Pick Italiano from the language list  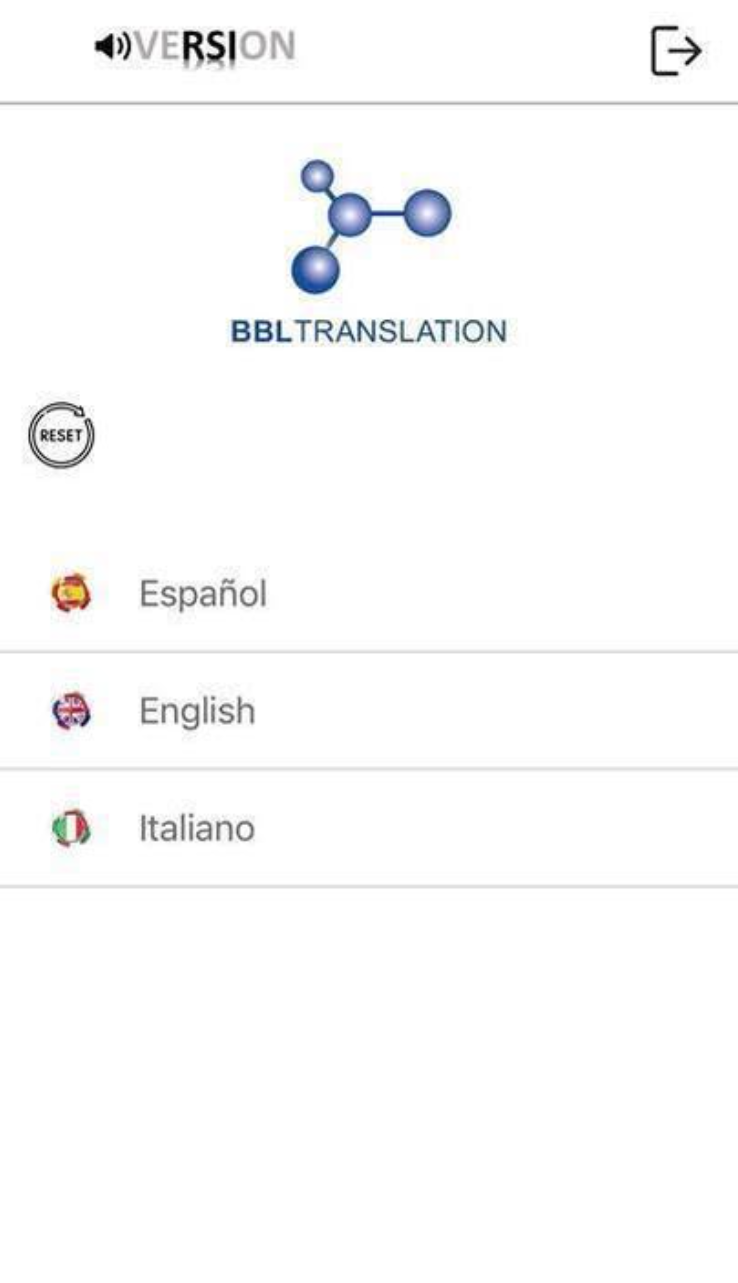click(x=197, y=829)
